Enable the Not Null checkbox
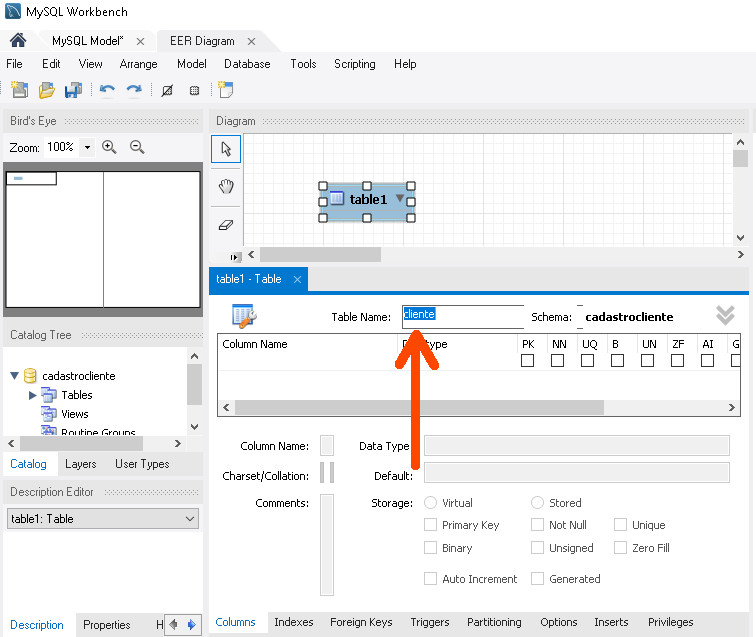 click(x=537, y=525)
